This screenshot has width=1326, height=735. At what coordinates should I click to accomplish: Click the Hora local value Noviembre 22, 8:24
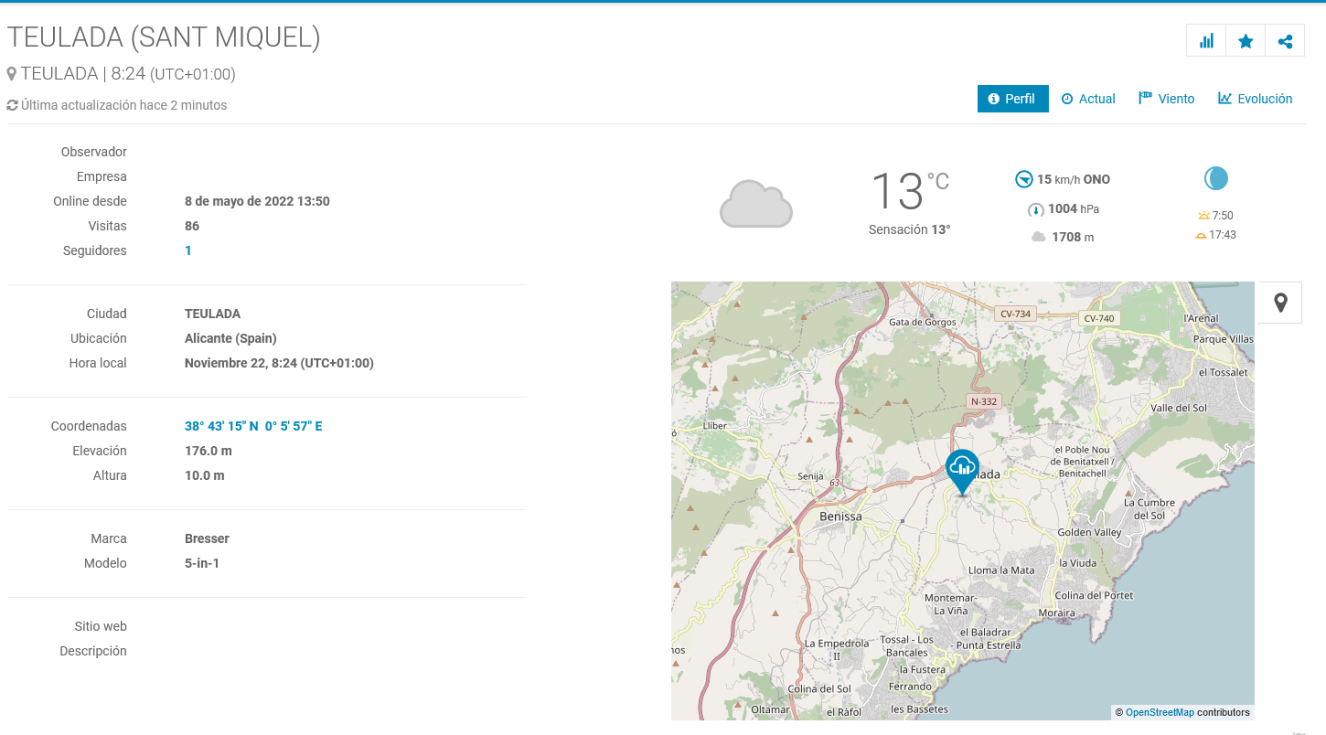pyautogui.click(x=279, y=363)
